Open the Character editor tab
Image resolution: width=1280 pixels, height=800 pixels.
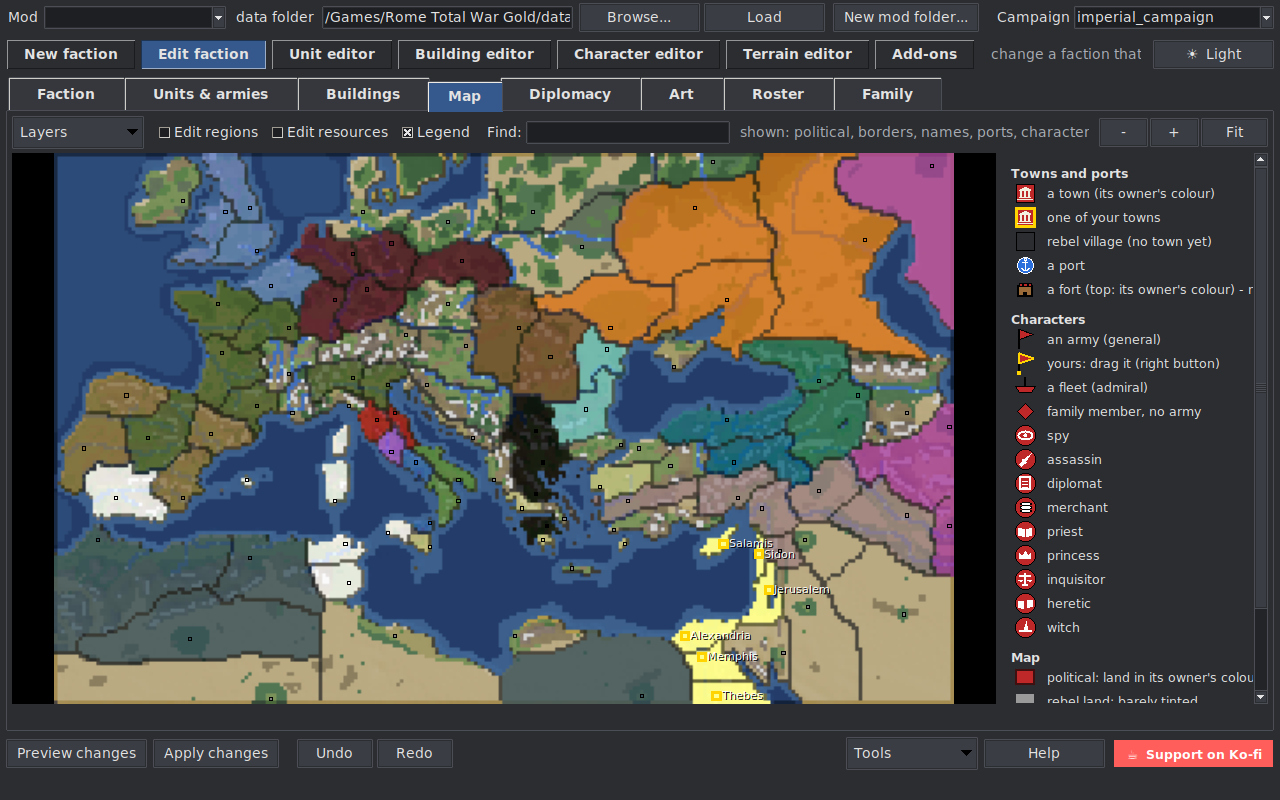pos(638,54)
